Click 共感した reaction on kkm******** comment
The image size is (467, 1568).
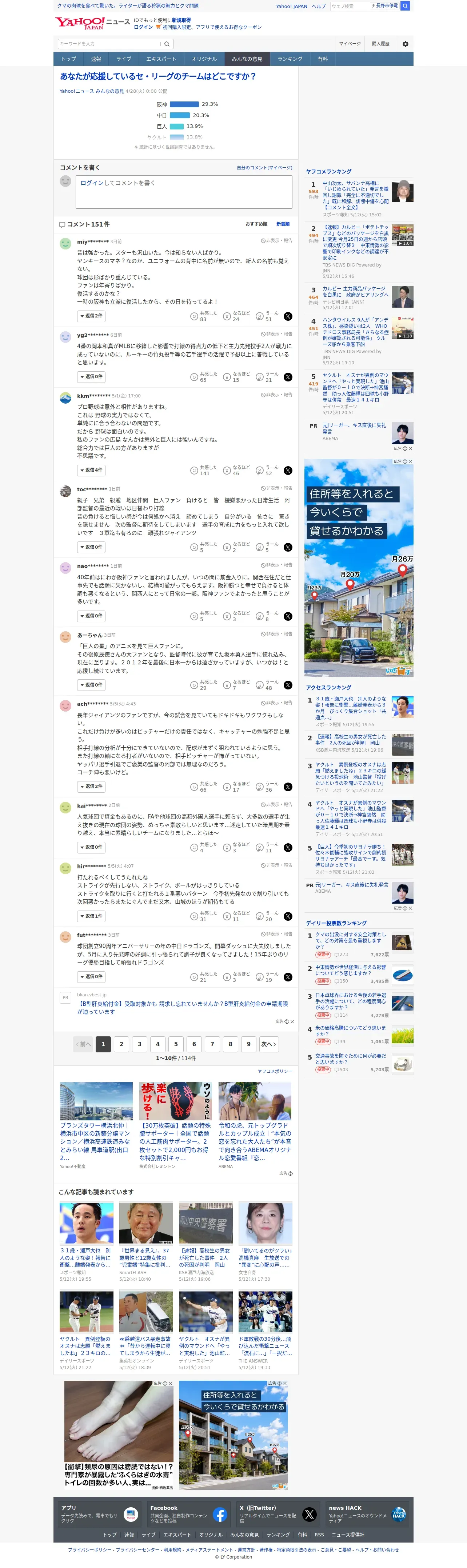203,471
